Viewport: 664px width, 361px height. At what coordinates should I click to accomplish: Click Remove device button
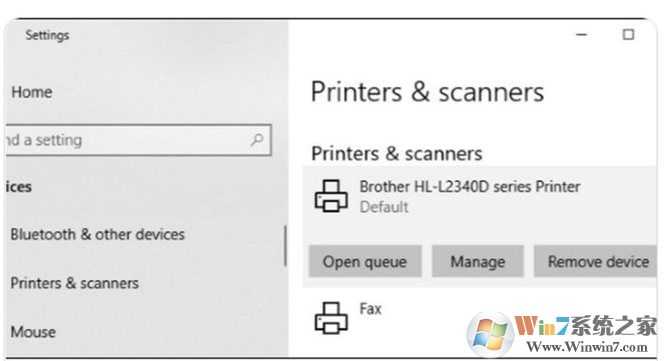tap(596, 261)
